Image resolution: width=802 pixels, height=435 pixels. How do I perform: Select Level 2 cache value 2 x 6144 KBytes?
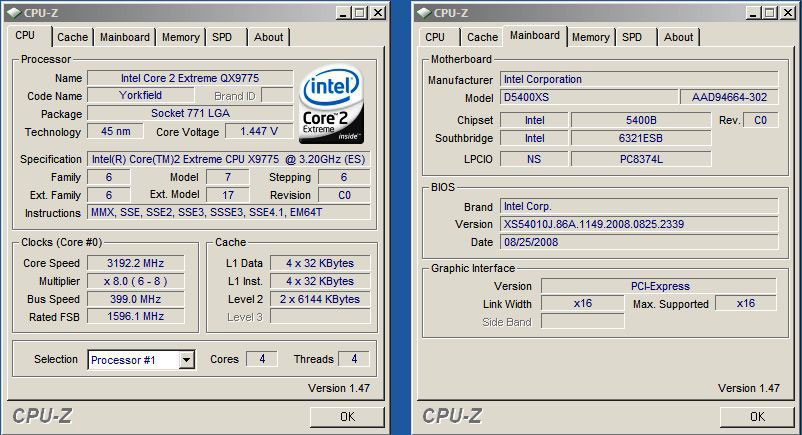320,299
